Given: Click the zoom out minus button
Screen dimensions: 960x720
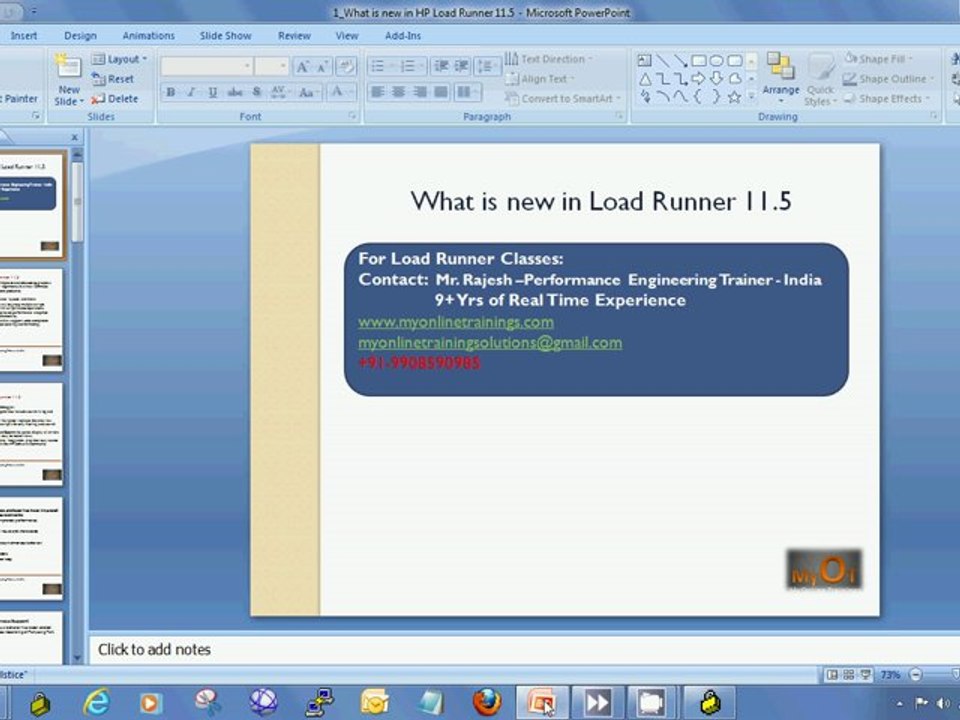Looking at the screenshot, I should click(x=915, y=675).
